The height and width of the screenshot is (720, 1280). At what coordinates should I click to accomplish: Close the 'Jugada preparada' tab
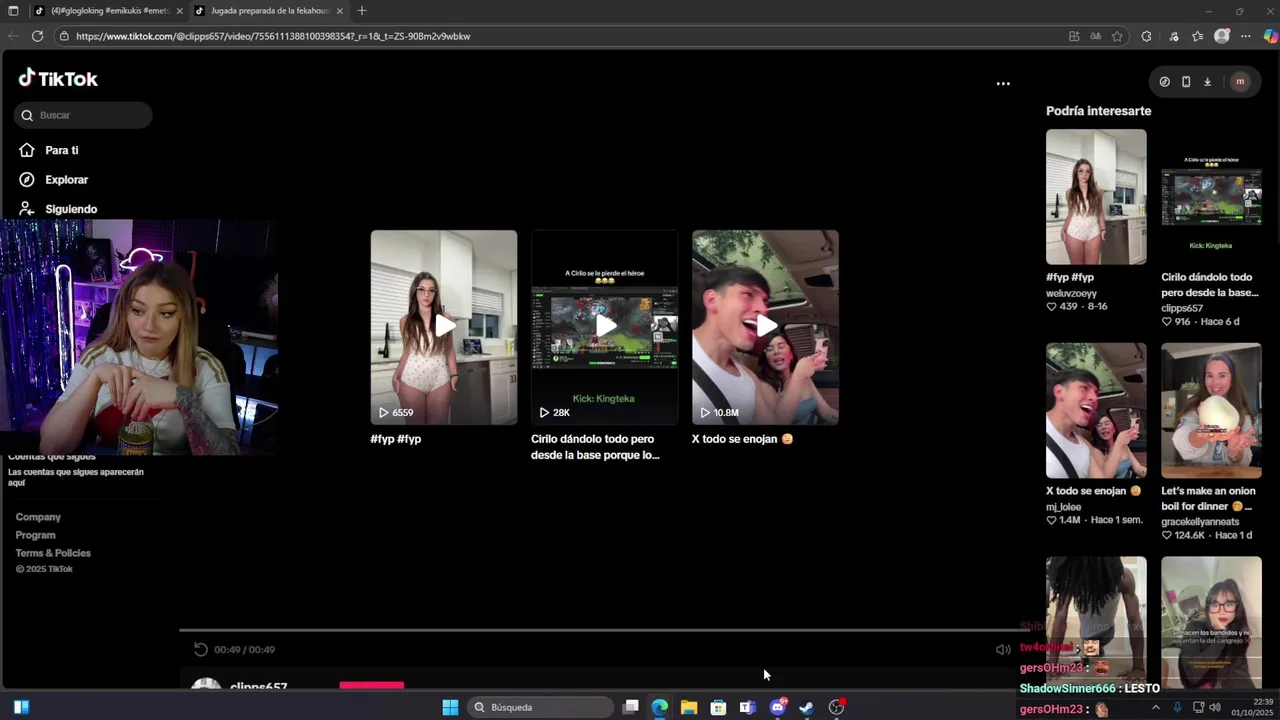(x=340, y=11)
